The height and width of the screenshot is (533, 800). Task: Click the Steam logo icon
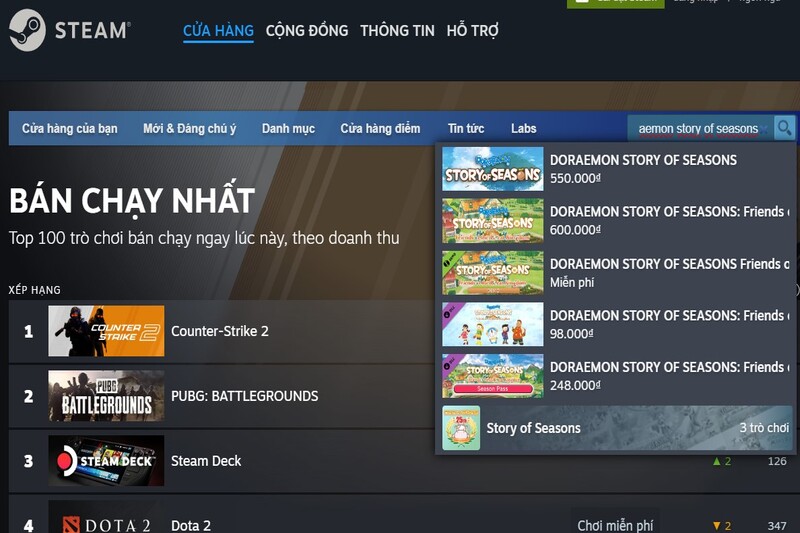(x=27, y=30)
